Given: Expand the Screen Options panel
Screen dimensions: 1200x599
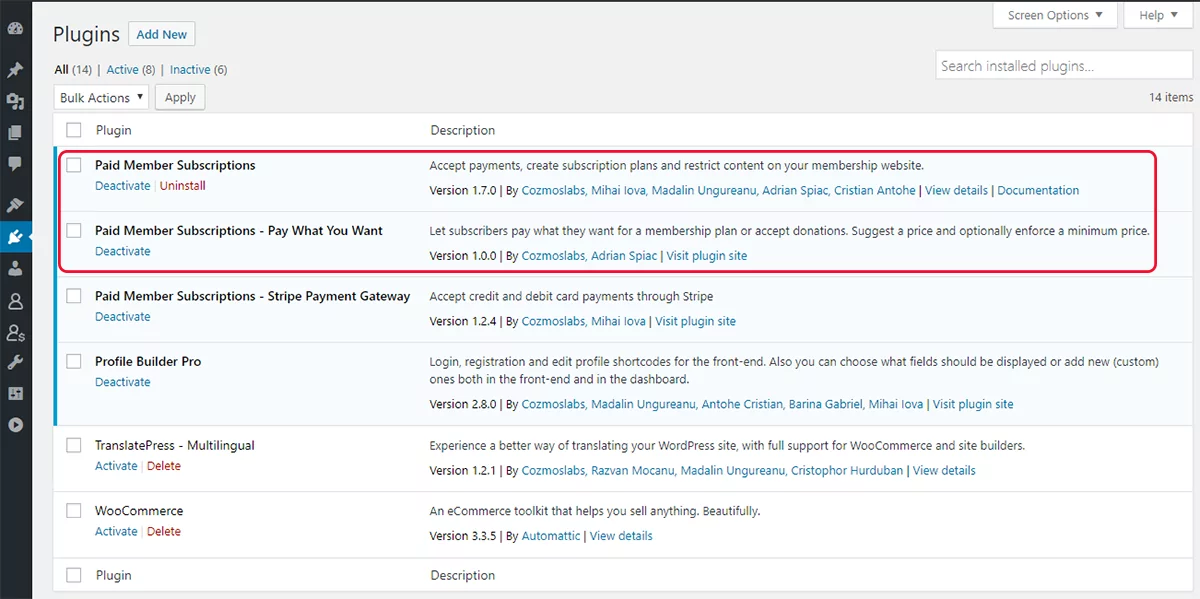Looking at the screenshot, I should click(1055, 15).
